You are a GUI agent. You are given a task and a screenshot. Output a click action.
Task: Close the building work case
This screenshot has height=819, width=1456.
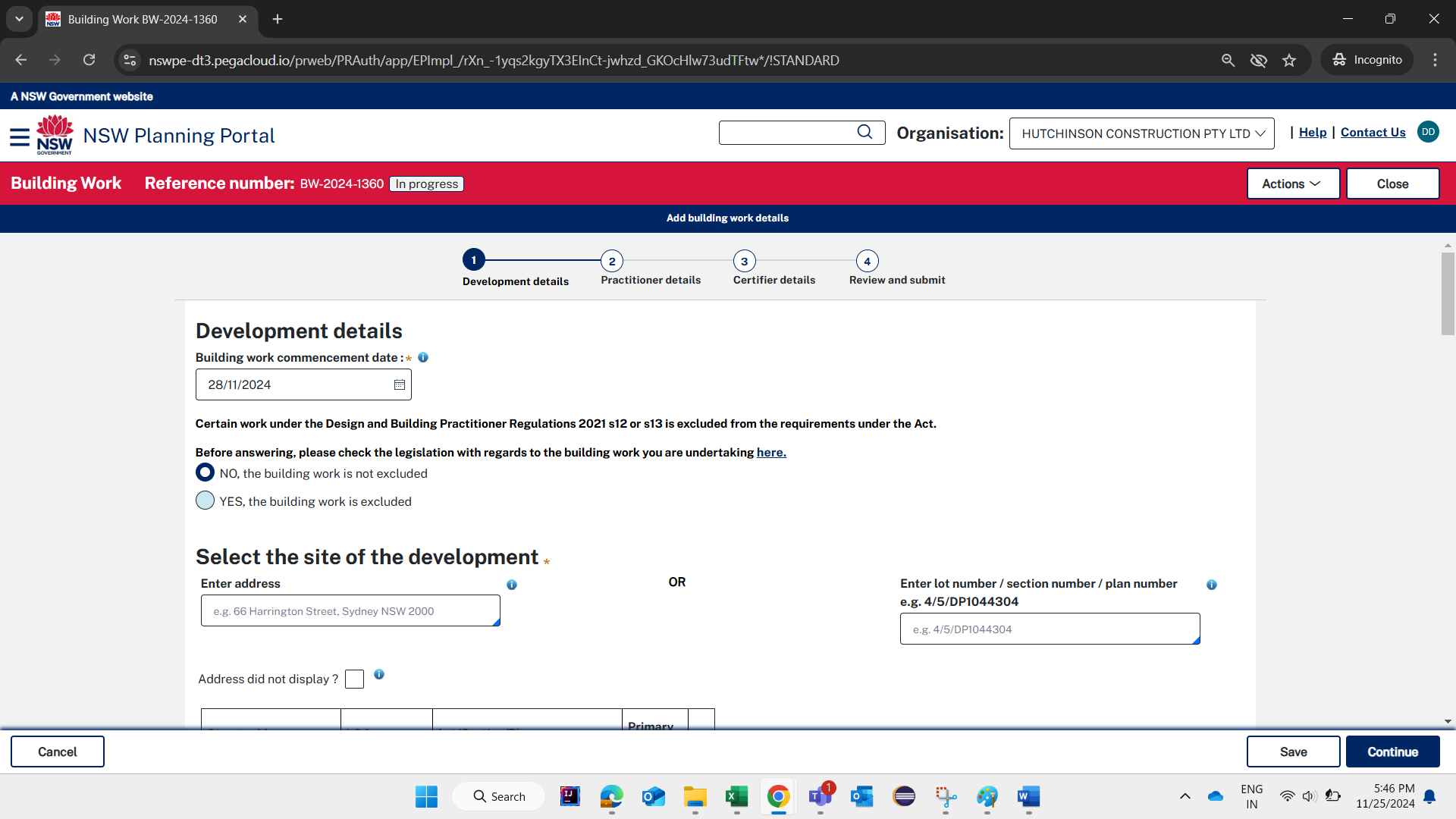1392,184
